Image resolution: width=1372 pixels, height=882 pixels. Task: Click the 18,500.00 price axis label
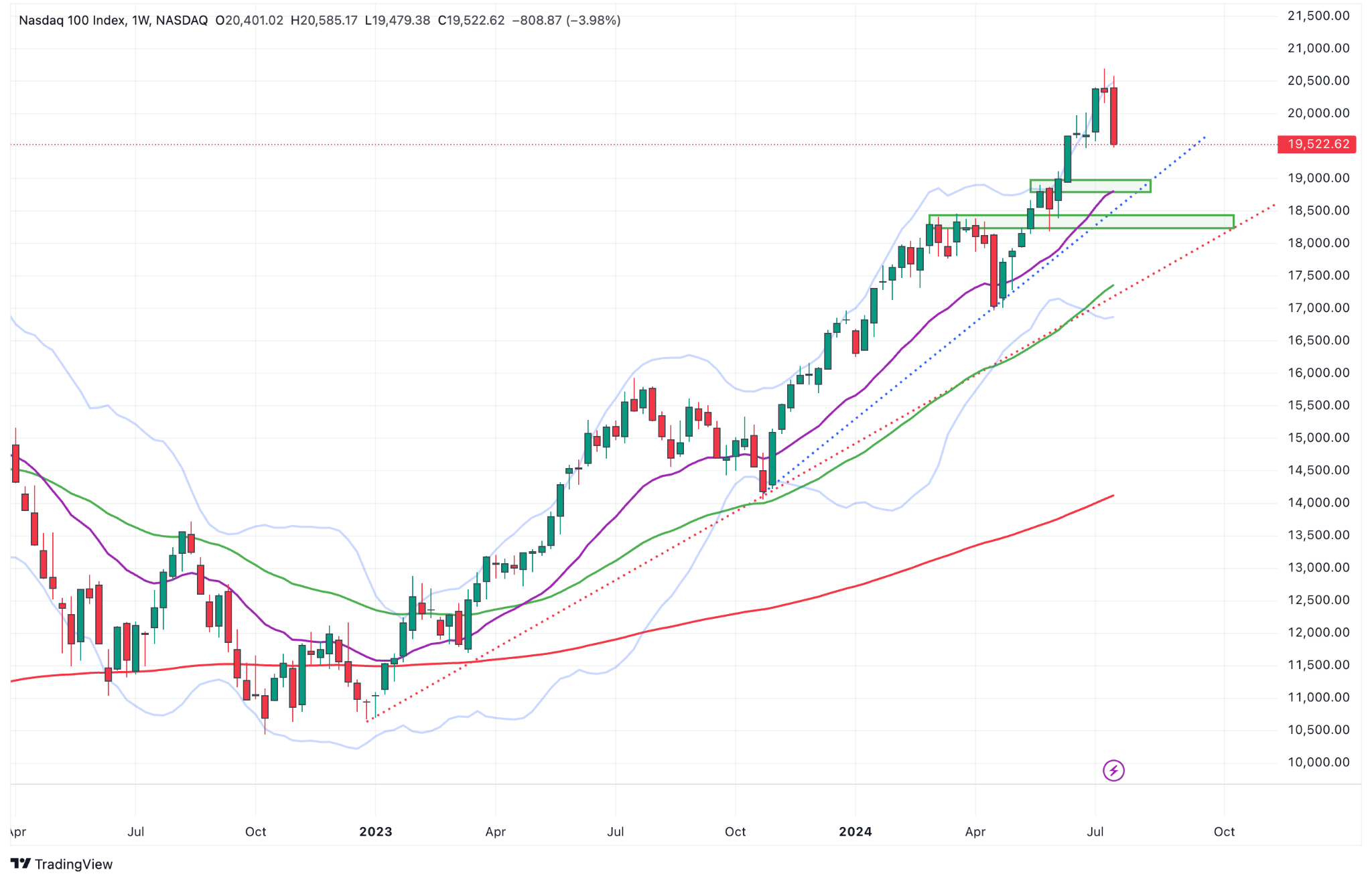tap(1318, 210)
